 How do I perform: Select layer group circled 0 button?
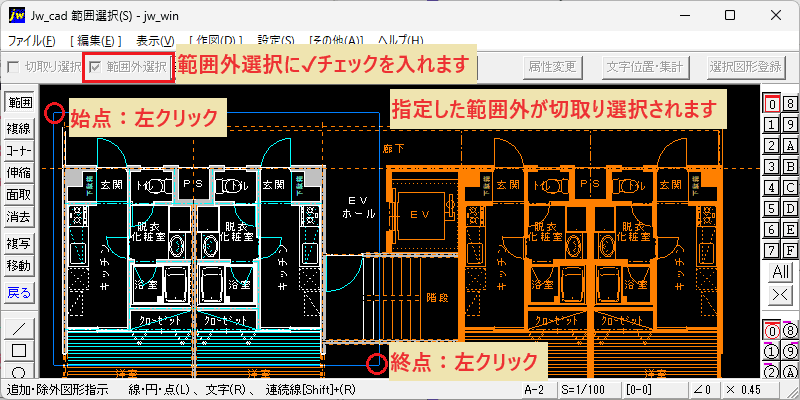772,331
